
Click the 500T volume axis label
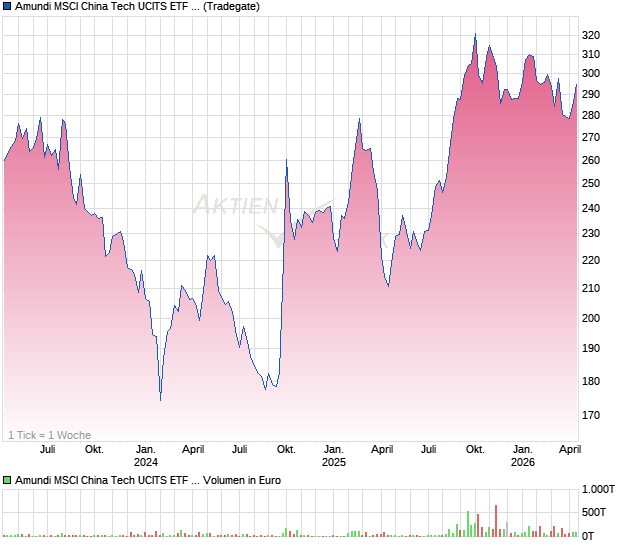[x=595, y=513]
